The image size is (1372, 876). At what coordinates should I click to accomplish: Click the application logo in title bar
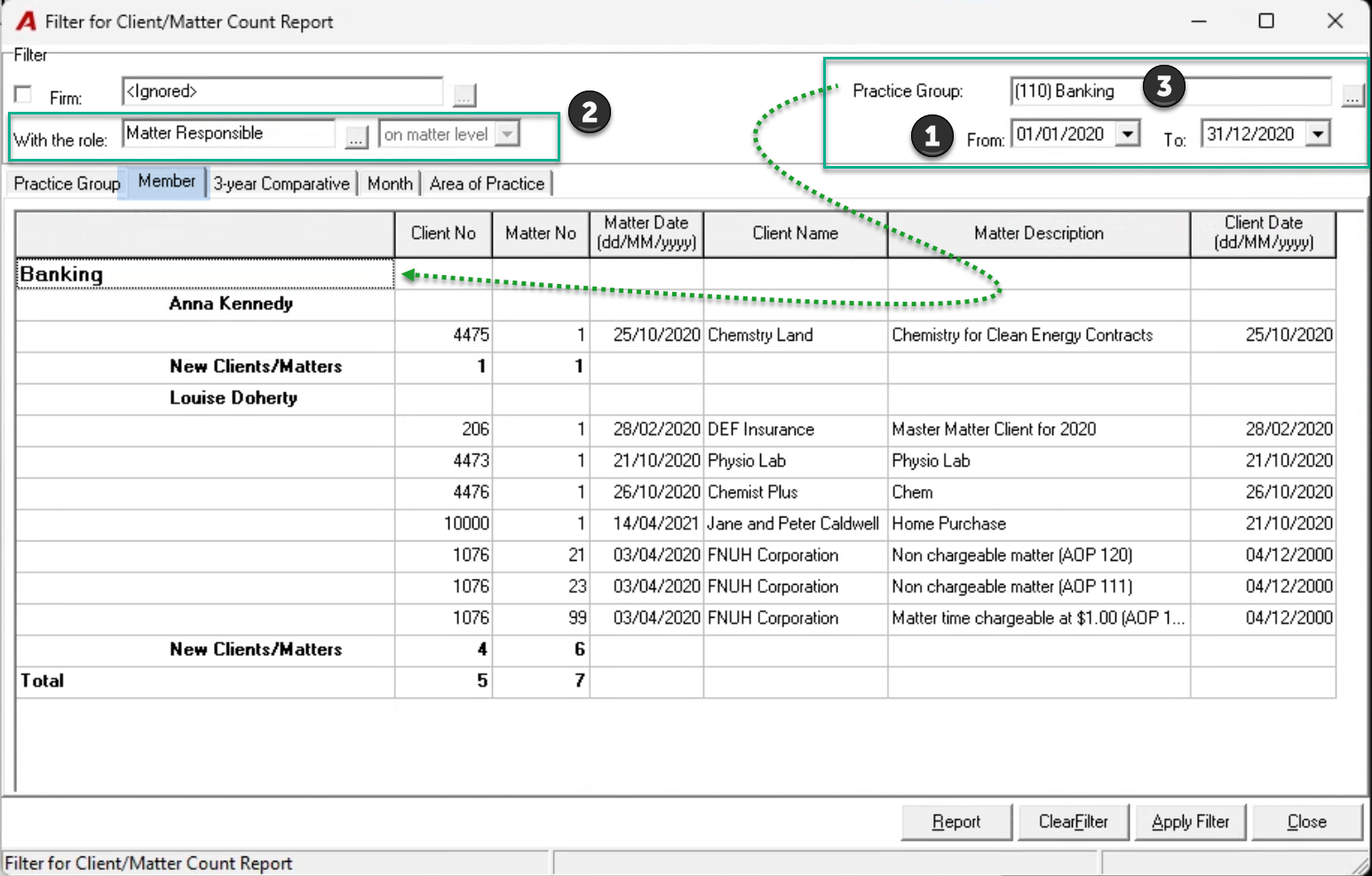26,21
